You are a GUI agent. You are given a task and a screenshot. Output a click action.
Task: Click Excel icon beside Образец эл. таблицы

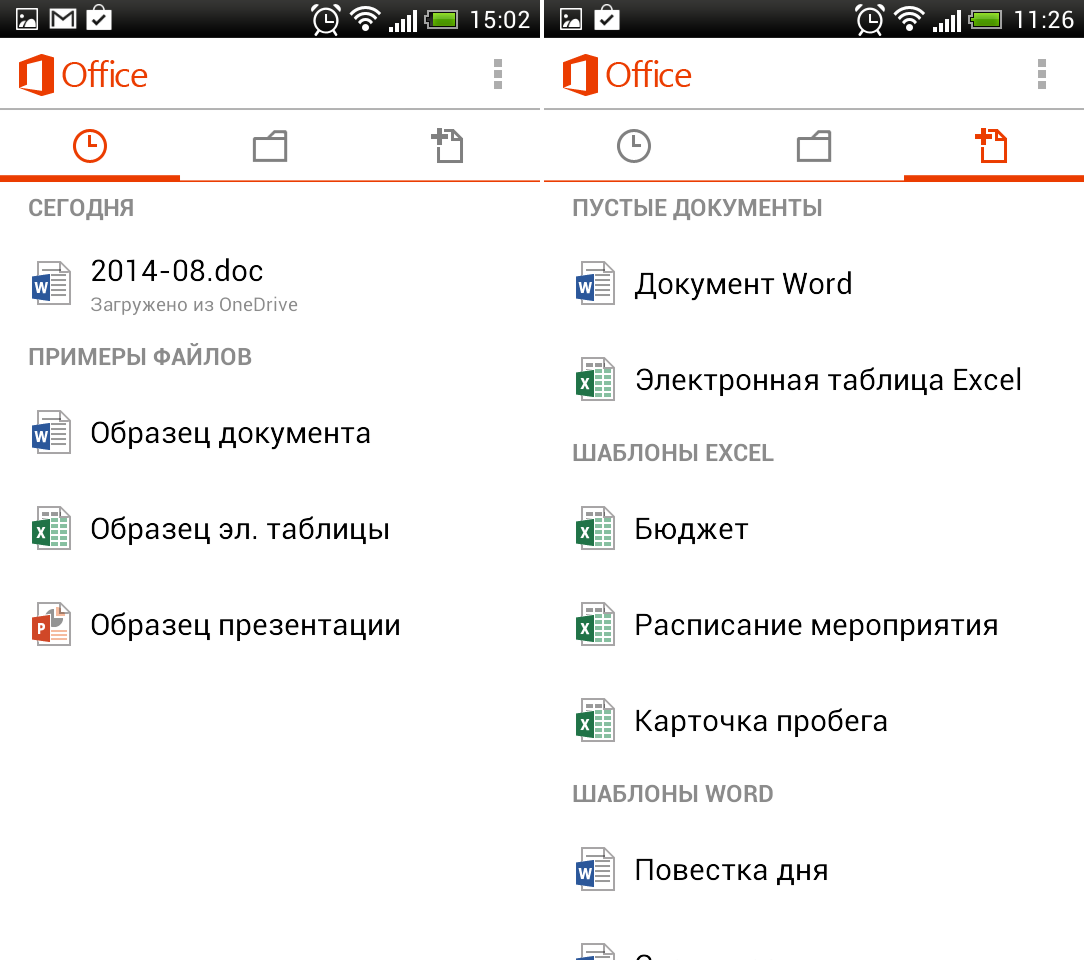(x=51, y=529)
